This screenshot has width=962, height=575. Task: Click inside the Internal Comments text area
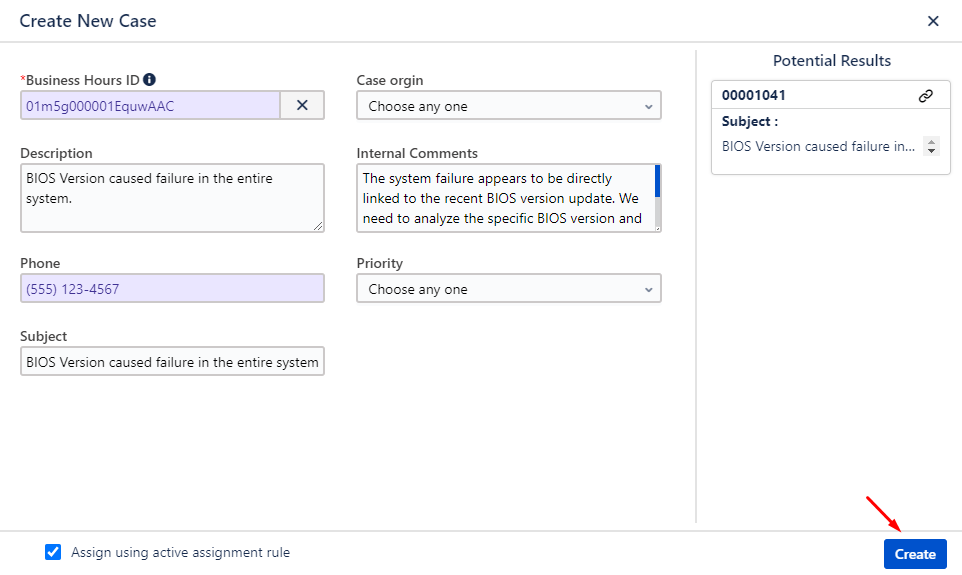click(x=503, y=198)
